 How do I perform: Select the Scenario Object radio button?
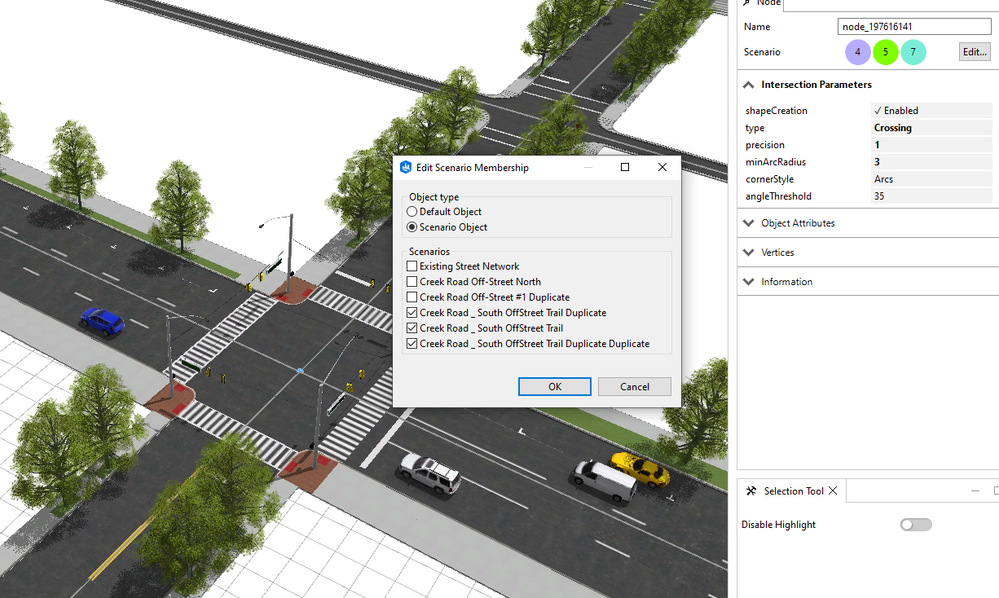[x=412, y=227]
